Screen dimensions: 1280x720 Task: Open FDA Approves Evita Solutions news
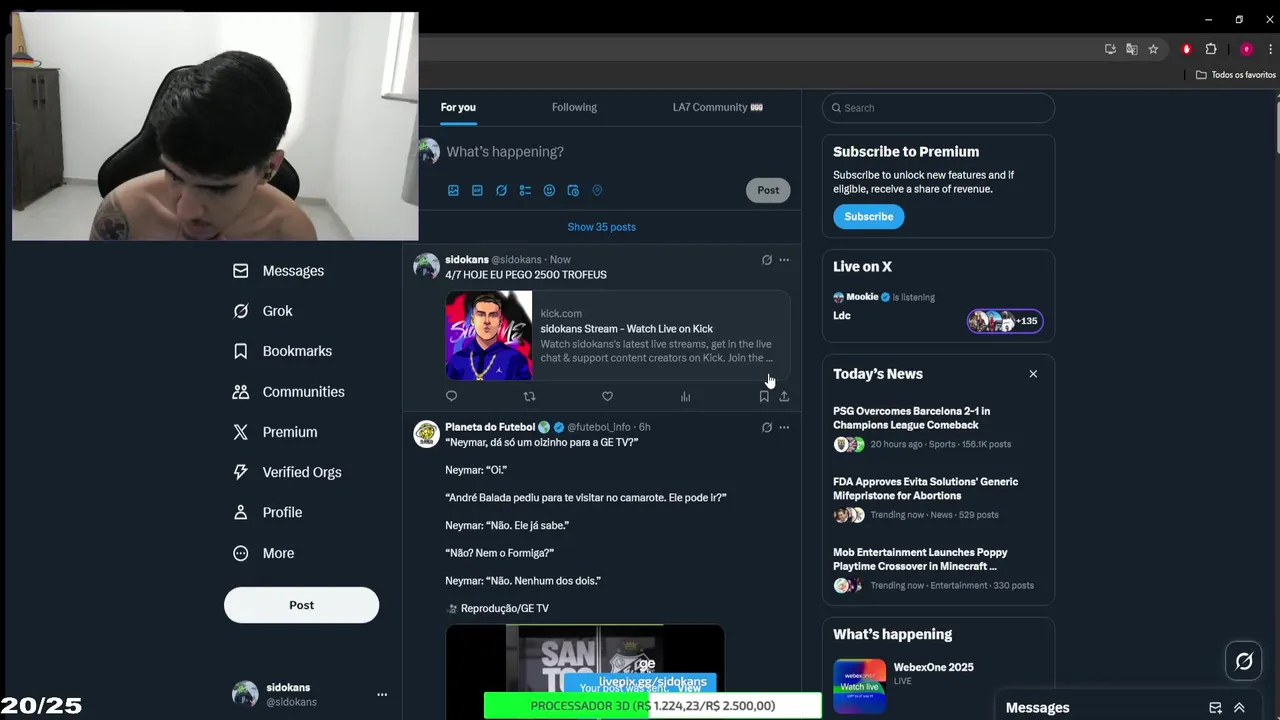(x=938, y=498)
